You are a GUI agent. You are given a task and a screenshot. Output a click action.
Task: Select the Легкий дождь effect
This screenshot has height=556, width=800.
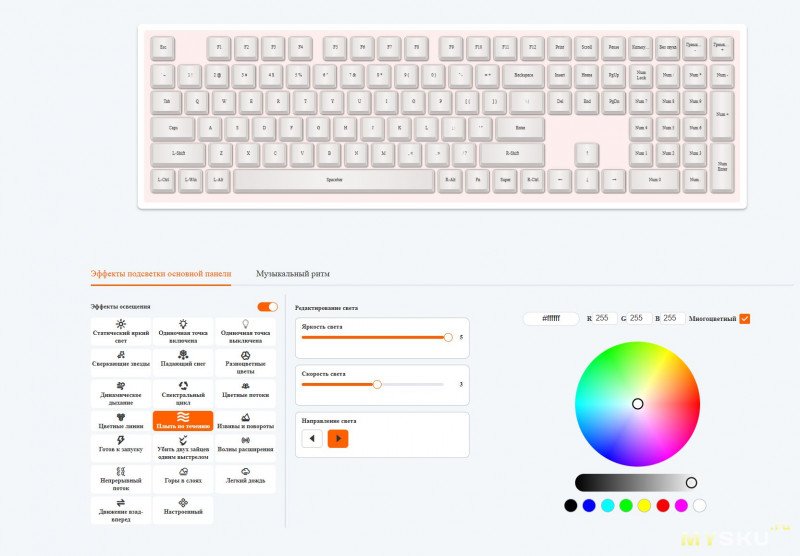click(245, 476)
